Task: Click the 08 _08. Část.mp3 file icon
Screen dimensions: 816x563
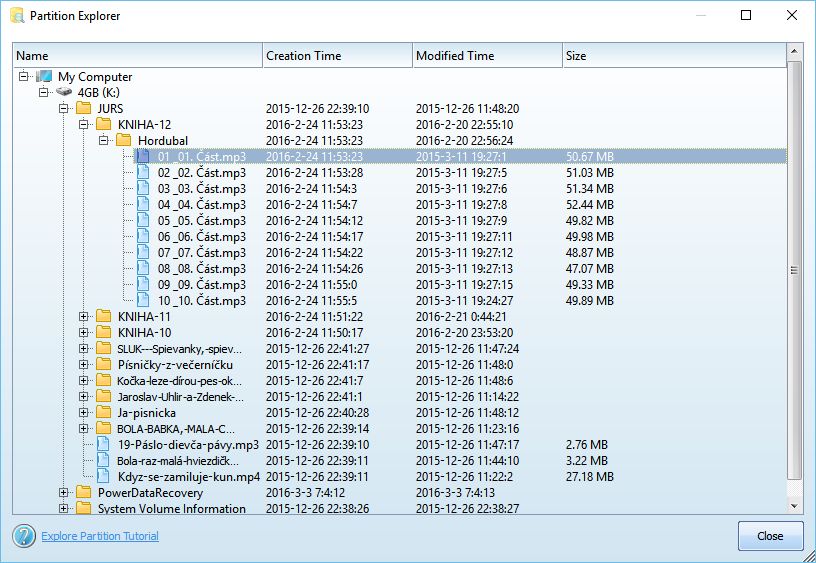Action: pyautogui.click(x=143, y=268)
